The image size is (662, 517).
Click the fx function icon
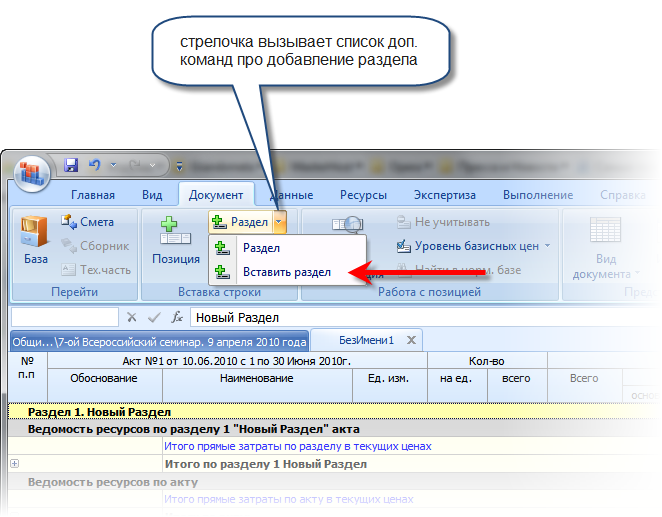177,317
